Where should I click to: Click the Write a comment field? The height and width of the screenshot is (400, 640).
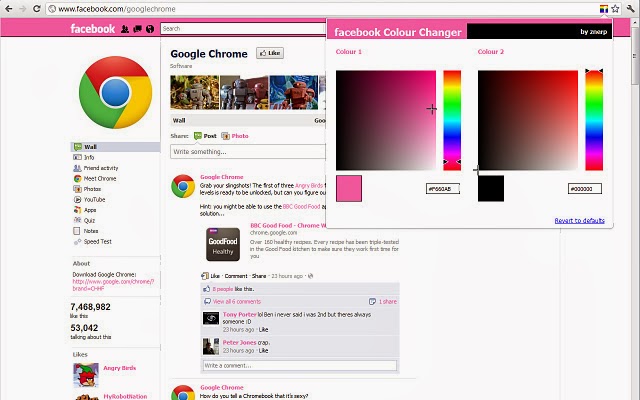300,365
